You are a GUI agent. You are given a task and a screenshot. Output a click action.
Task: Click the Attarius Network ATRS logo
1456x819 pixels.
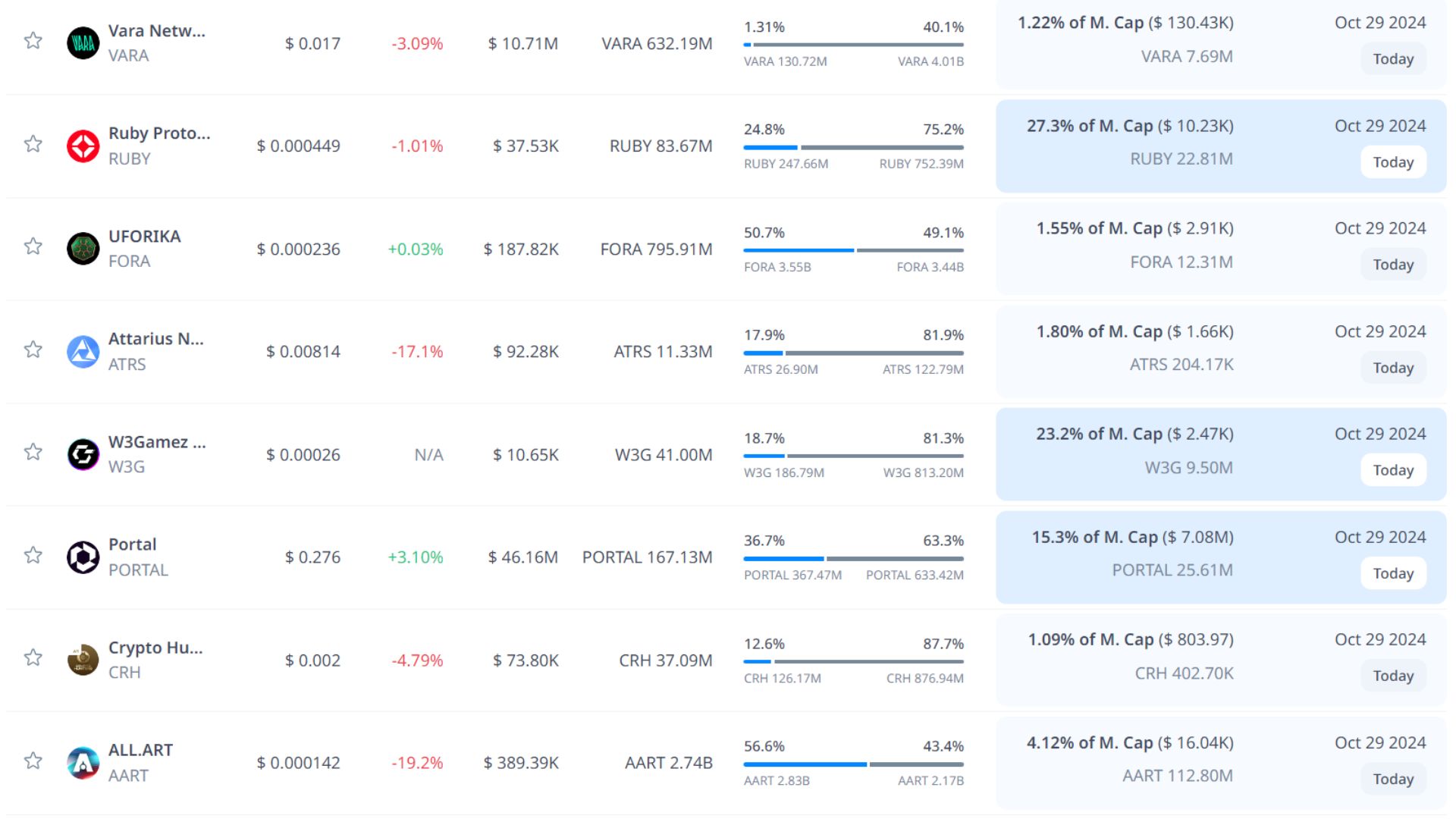coord(83,352)
